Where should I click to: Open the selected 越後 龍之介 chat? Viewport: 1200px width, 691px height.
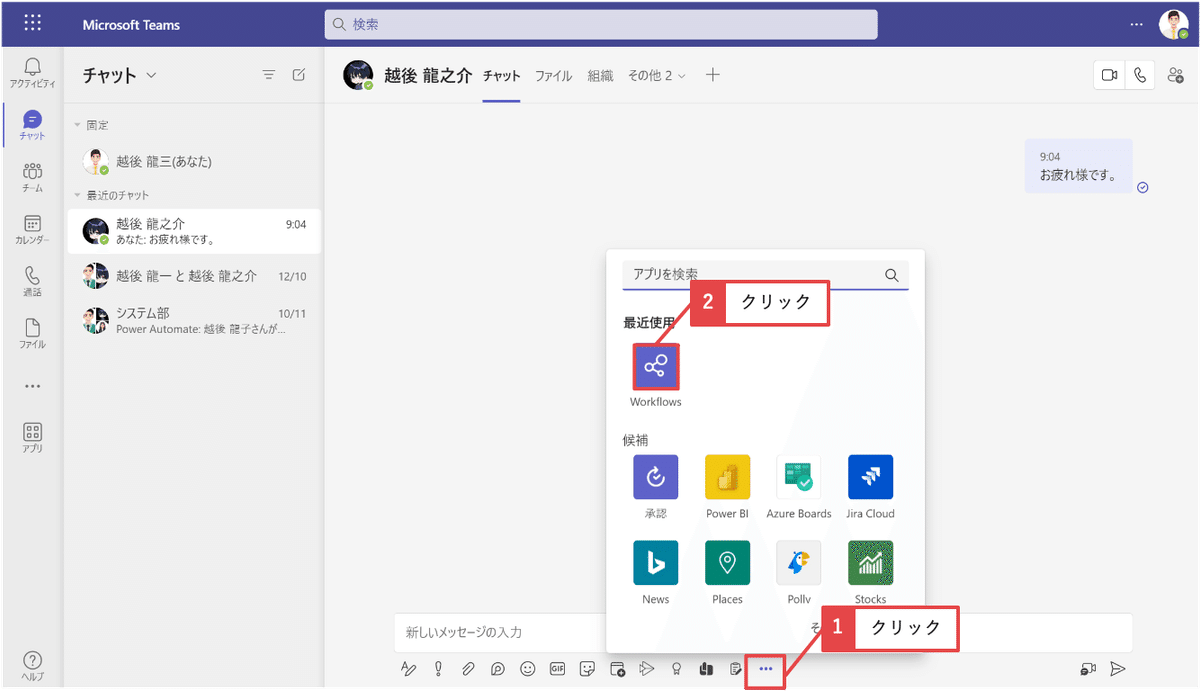pos(193,231)
